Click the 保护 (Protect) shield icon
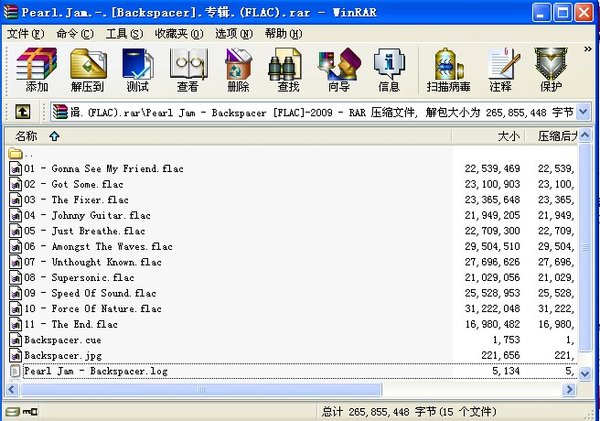 pos(551,70)
